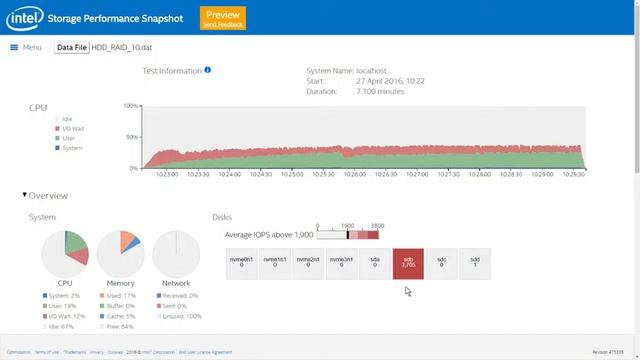Select the red sdb disk tile
The image size is (640, 360).
408,264
